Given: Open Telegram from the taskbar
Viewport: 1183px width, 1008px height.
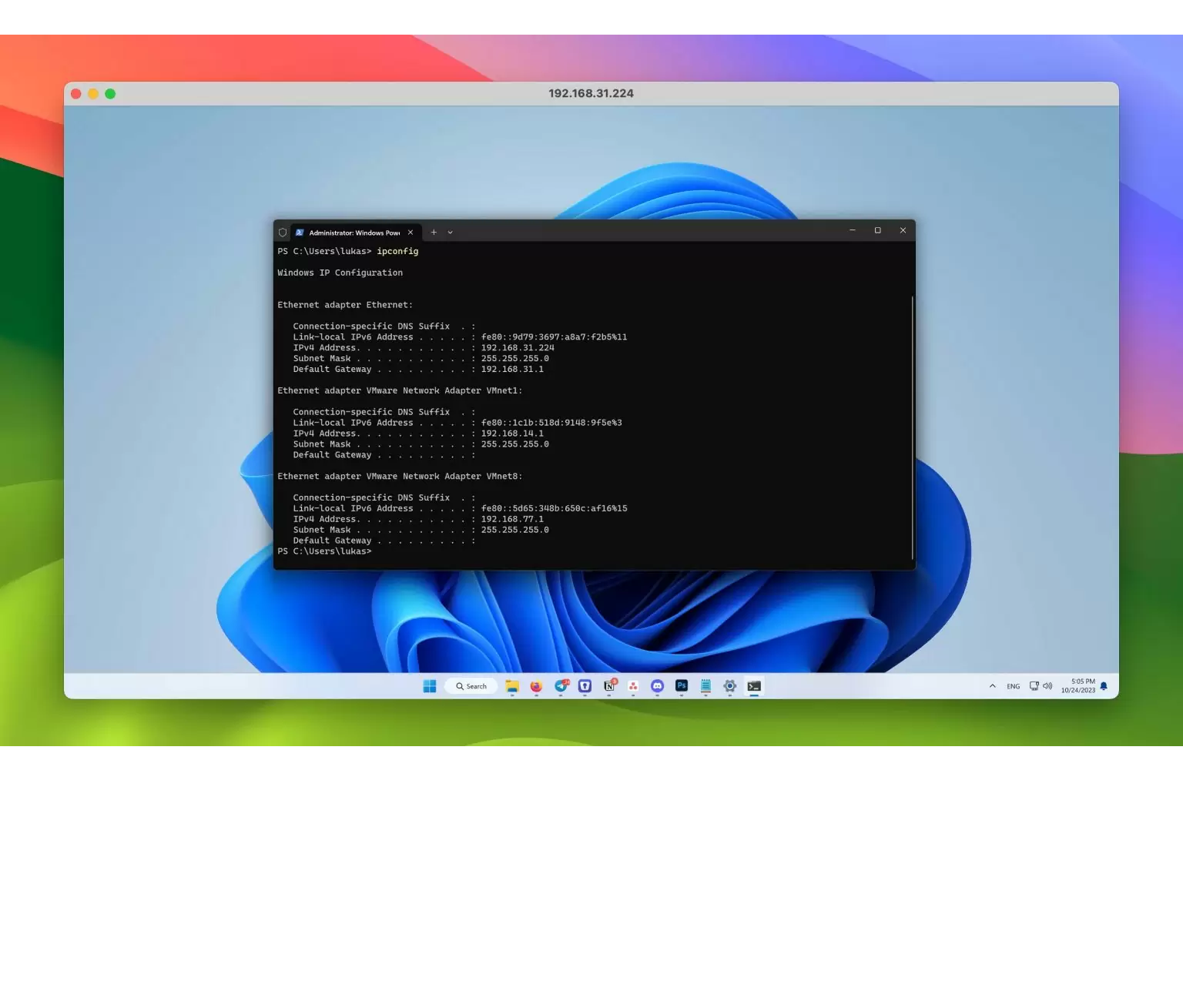Looking at the screenshot, I should [x=561, y=686].
